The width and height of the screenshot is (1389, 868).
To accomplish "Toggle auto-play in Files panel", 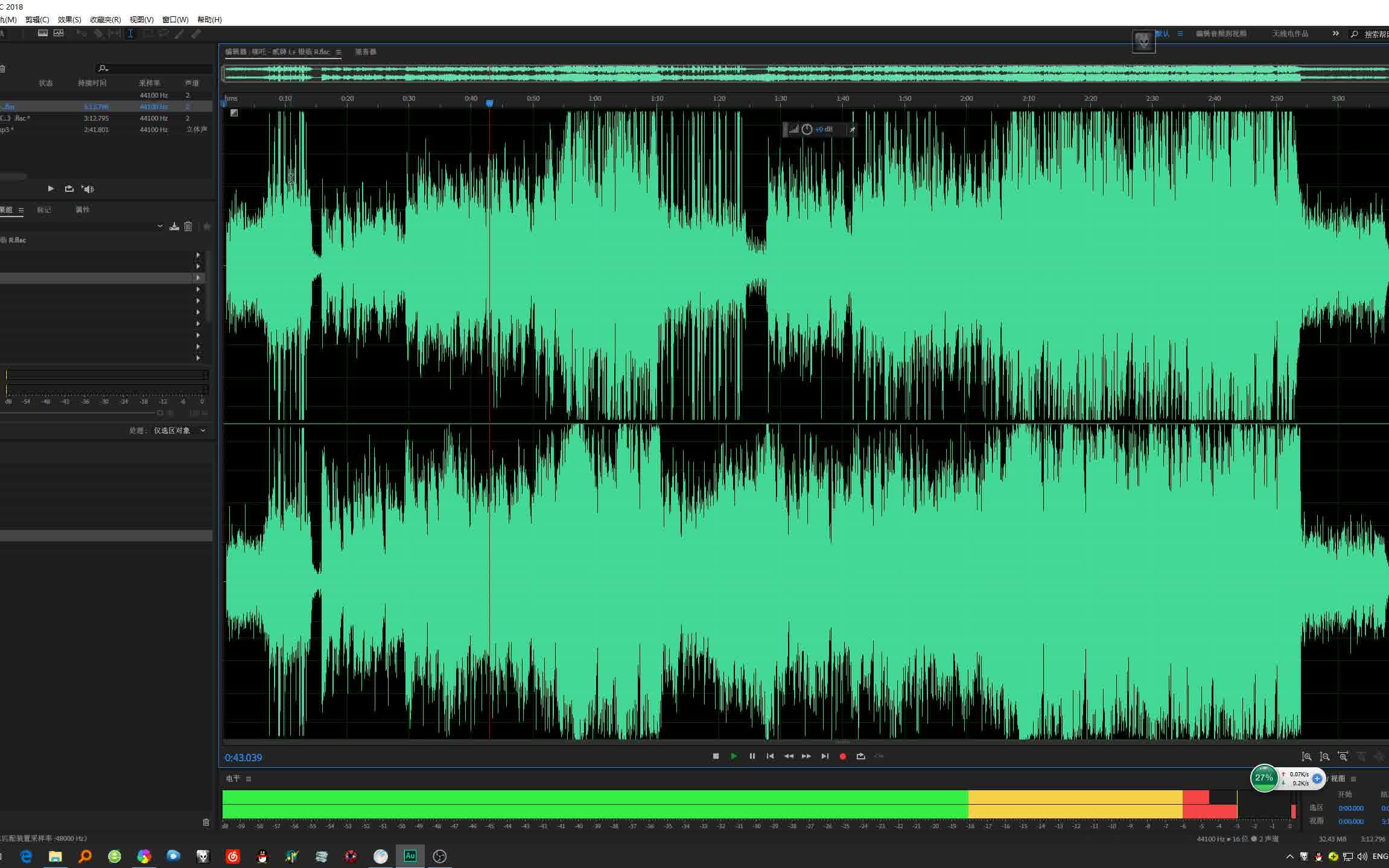I will (x=88, y=189).
